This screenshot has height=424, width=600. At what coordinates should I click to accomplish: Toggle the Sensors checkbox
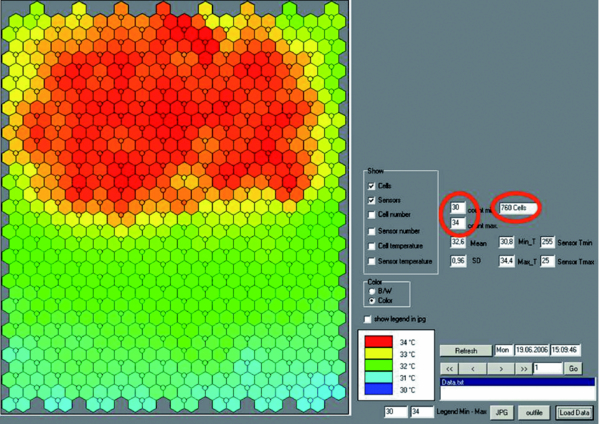(371, 200)
